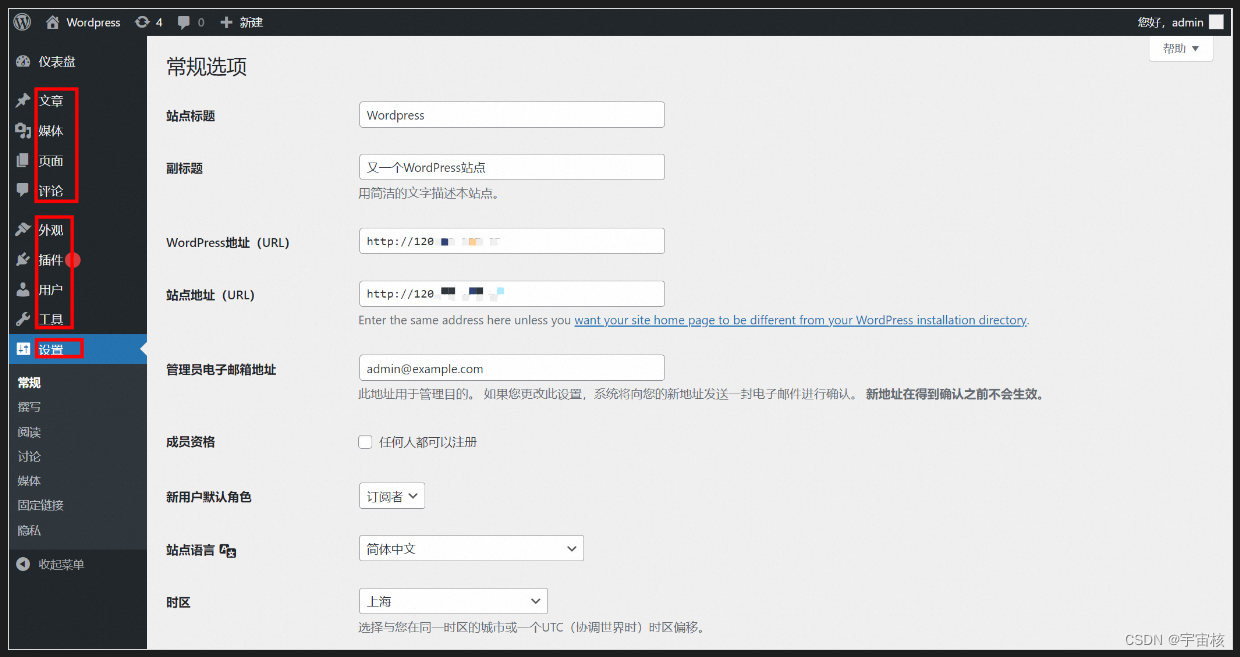Open the 工具 tools section
Viewport: 1240px width, 657px height.
pyautogui.click(x=52, y=318)
